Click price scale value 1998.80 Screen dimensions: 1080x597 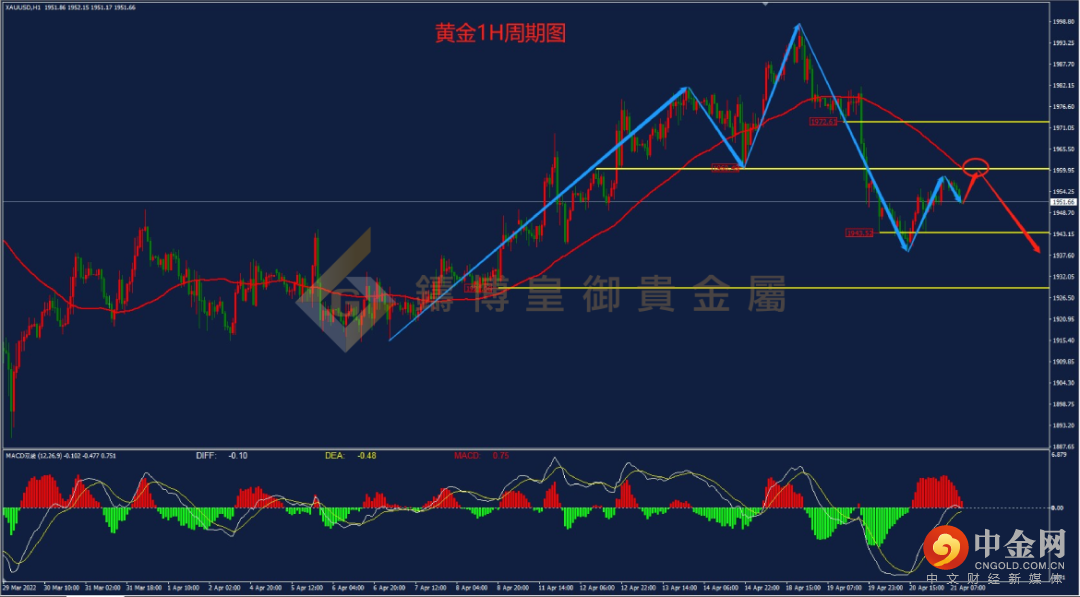pos(1065,21)
